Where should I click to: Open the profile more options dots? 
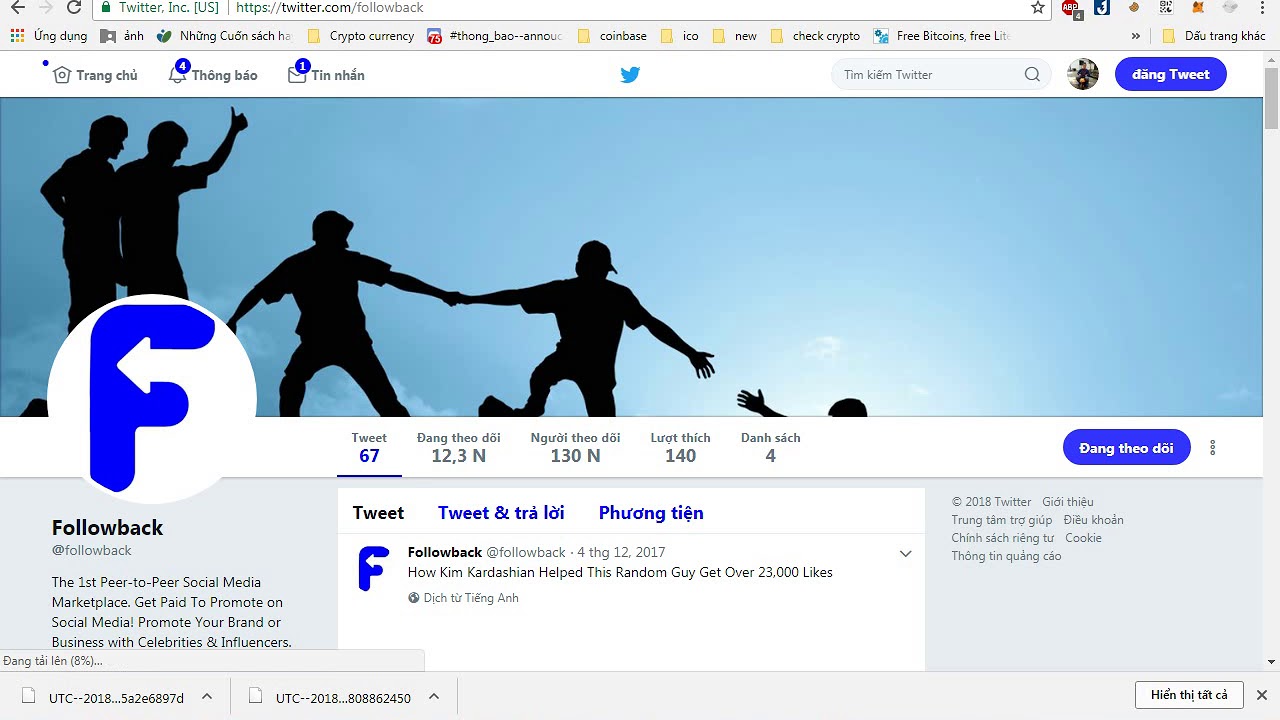coord(1213,448)
